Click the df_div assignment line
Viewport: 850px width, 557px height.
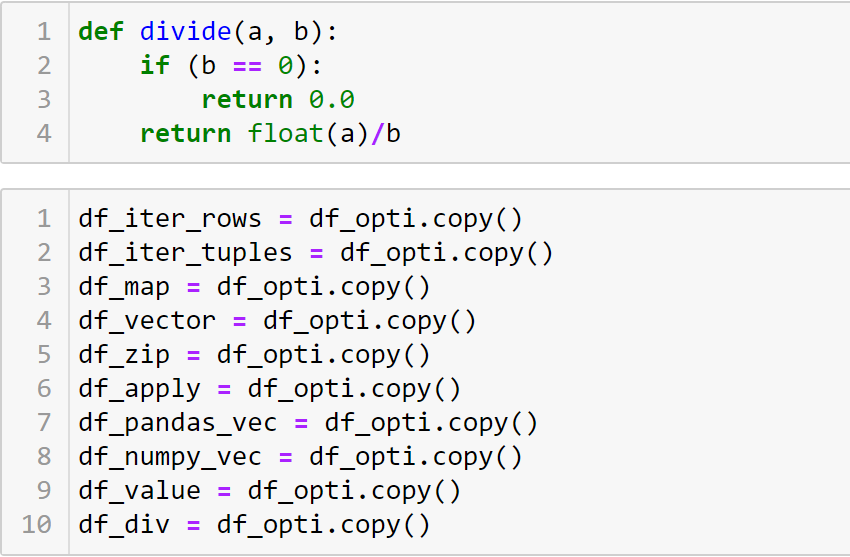254,525
